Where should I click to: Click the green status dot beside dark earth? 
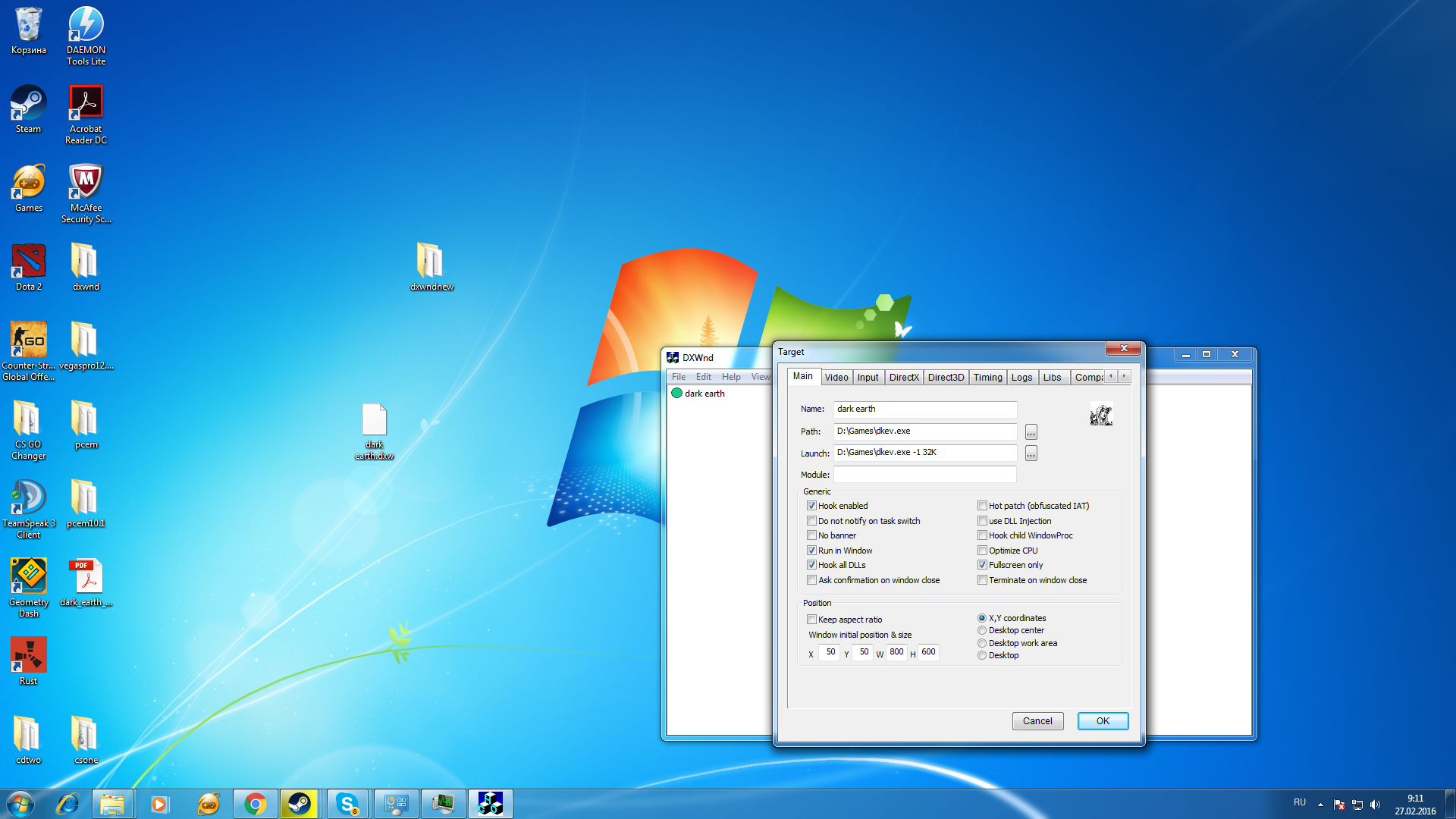[x=676, y=393]
